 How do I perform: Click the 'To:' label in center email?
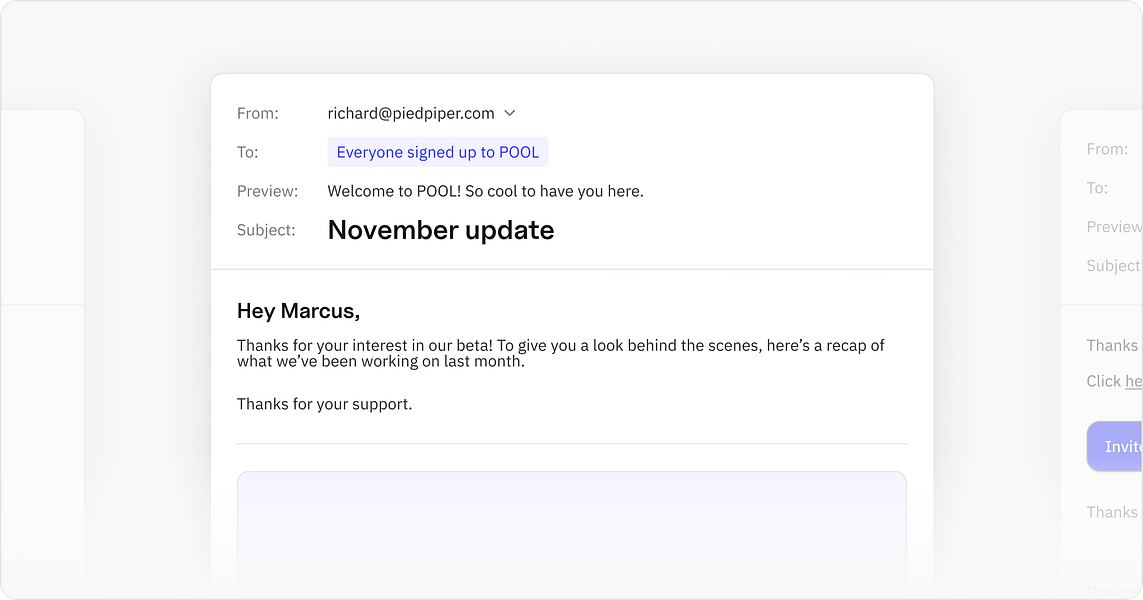coord(247,152)
